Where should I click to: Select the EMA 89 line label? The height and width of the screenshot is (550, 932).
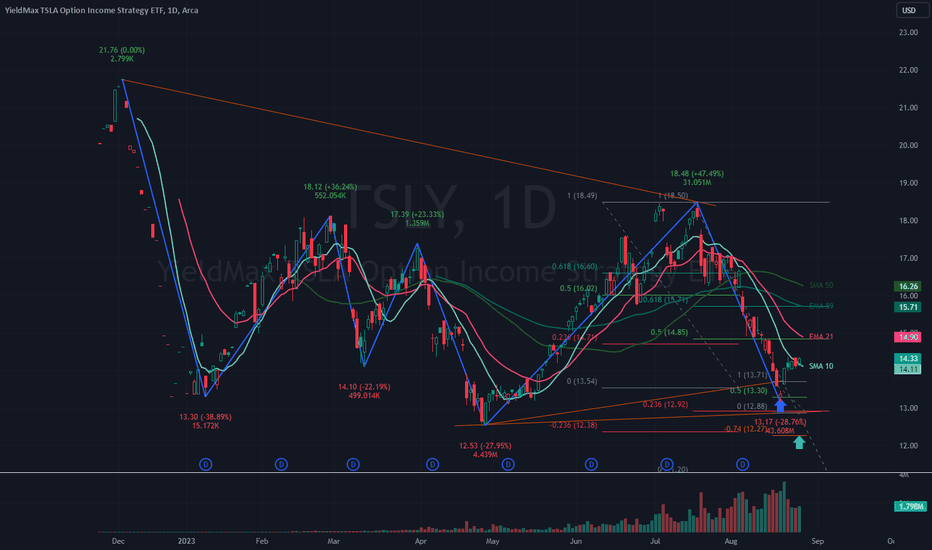821,306
